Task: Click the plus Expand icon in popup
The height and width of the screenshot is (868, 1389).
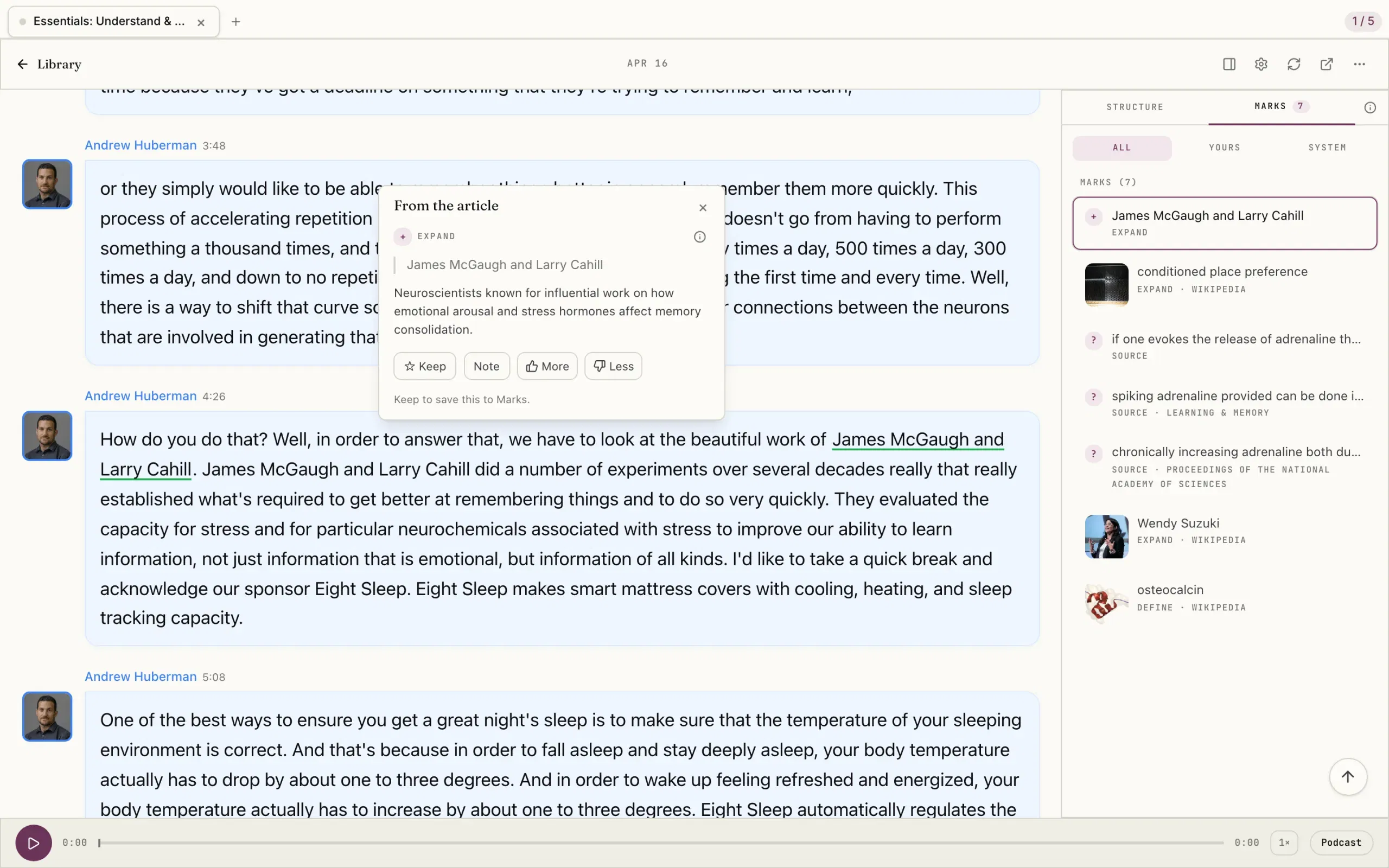Action: pyautogui.click(x=403, y=237)
